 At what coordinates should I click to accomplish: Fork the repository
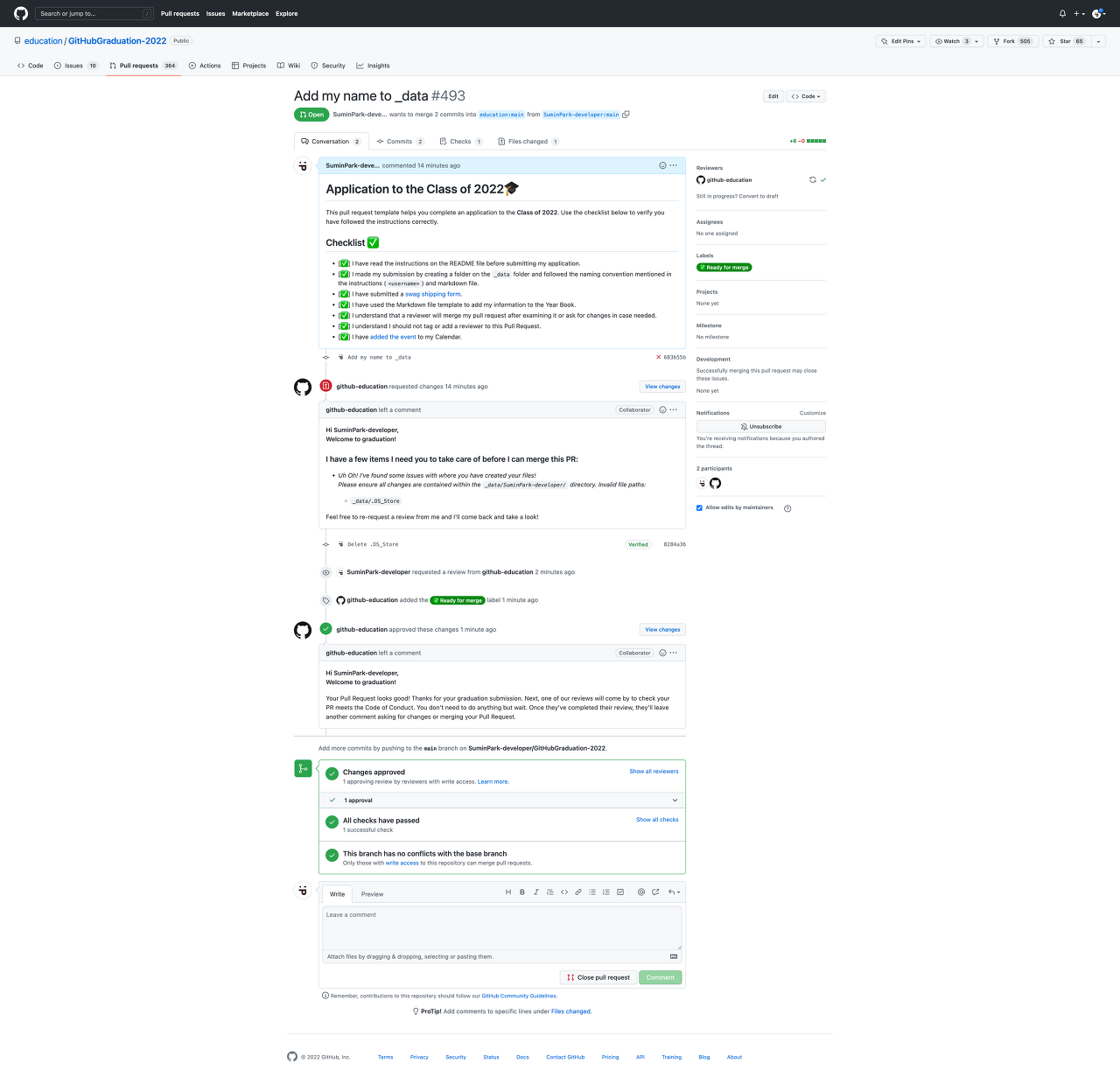point(1012,41)
